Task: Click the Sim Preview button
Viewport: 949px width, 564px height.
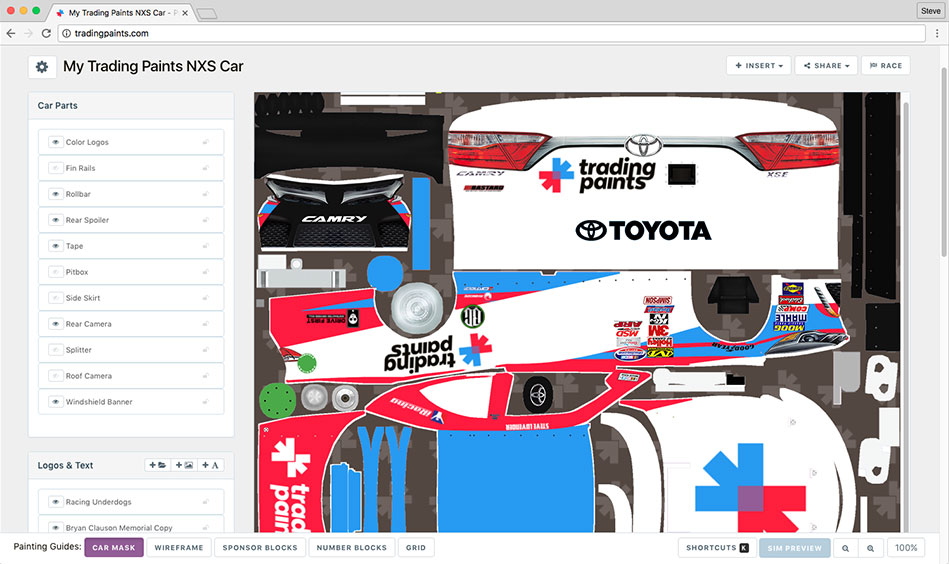Action: tap(795, 548)
